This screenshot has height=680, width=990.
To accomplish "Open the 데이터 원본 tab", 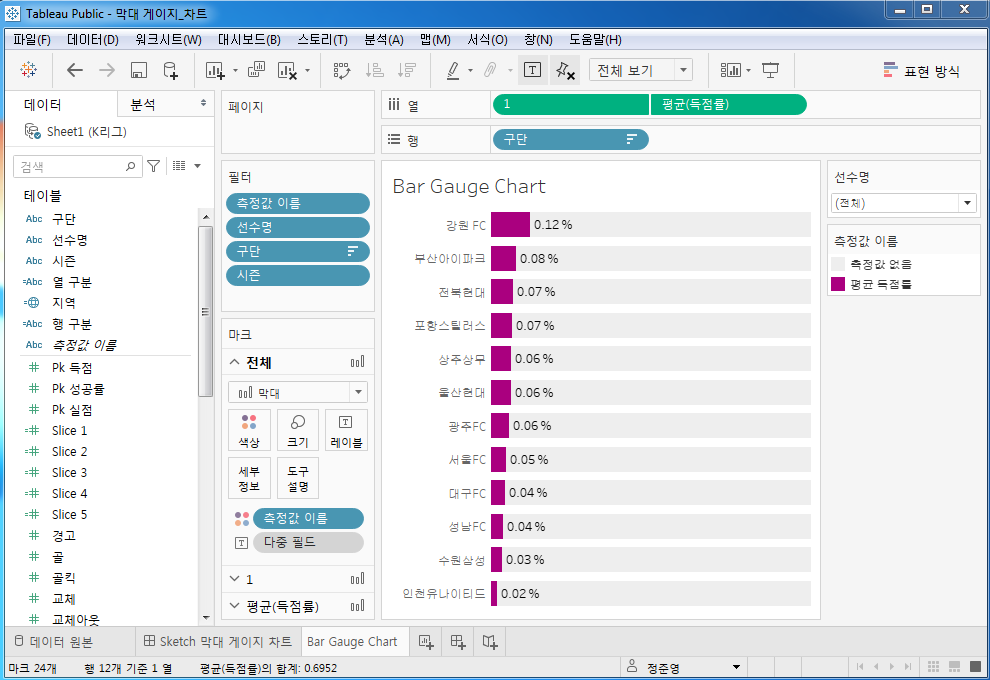I will (54, 641).
